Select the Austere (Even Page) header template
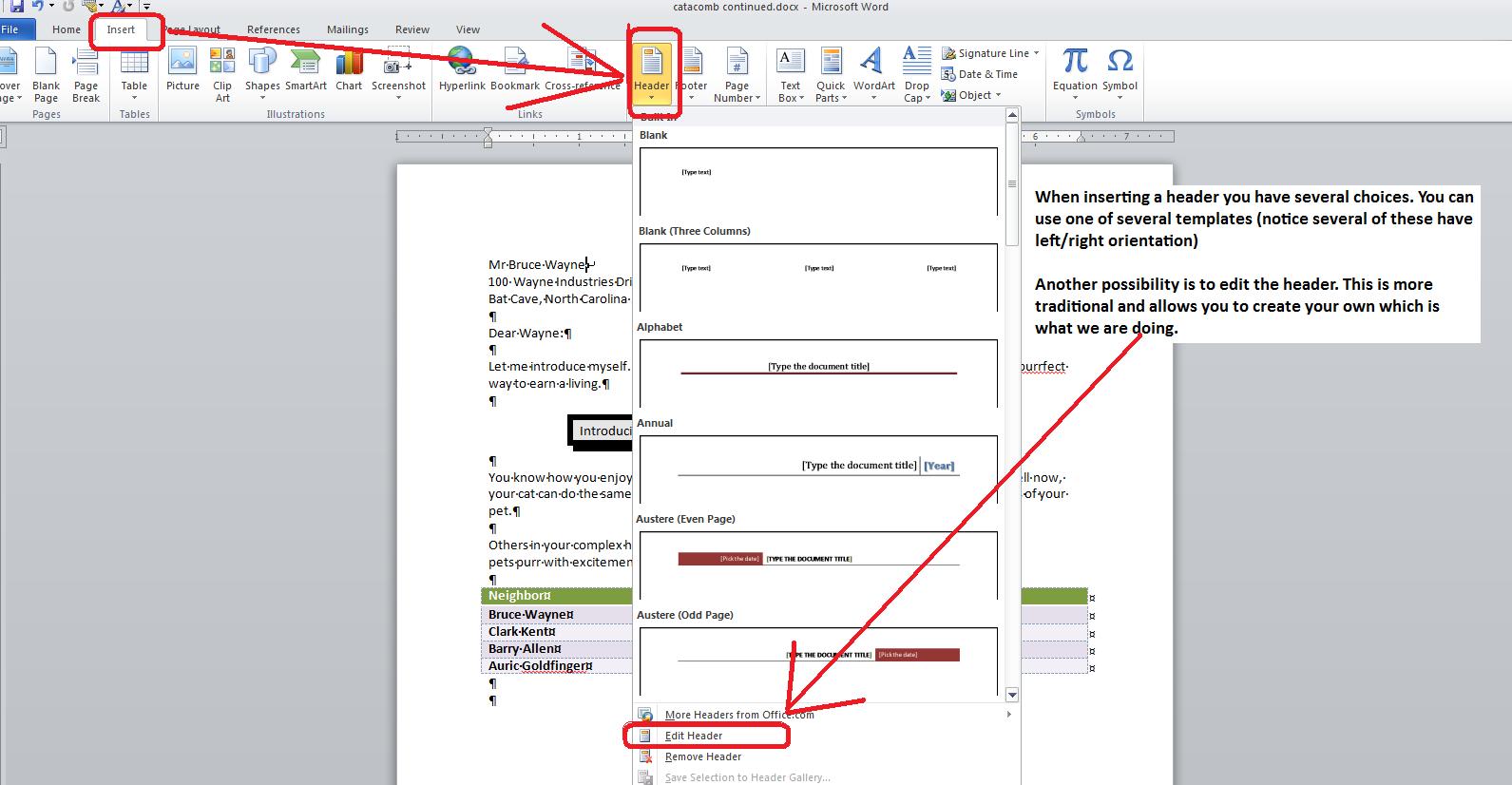Screen dimensions: 1512x785 coord(818,565)
